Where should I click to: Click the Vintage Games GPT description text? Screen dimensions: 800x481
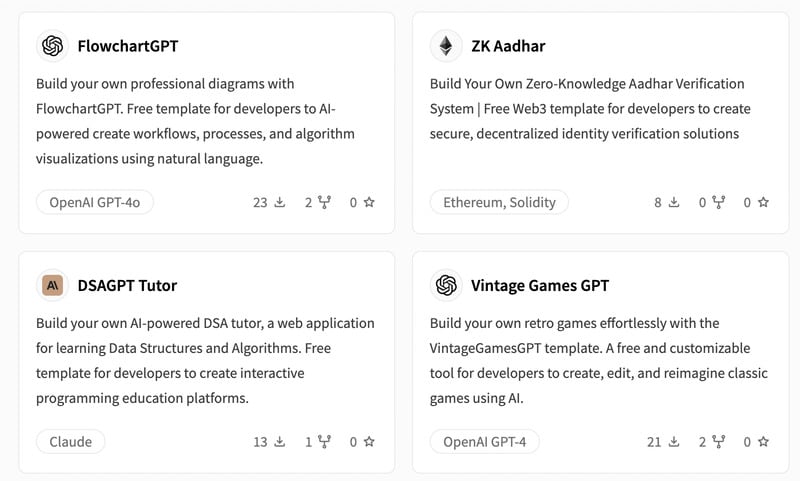[x=598, y=360]
